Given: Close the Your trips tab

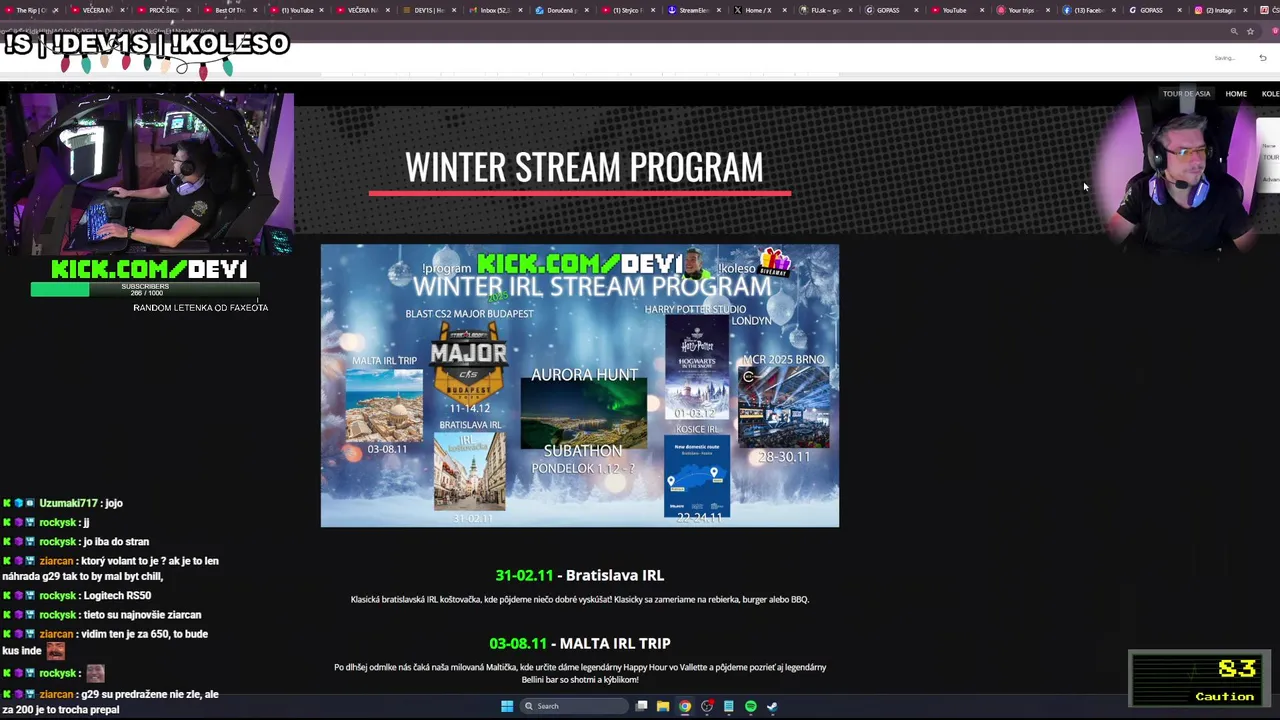Looking at the screenshot, I should tap(1048, 10).
